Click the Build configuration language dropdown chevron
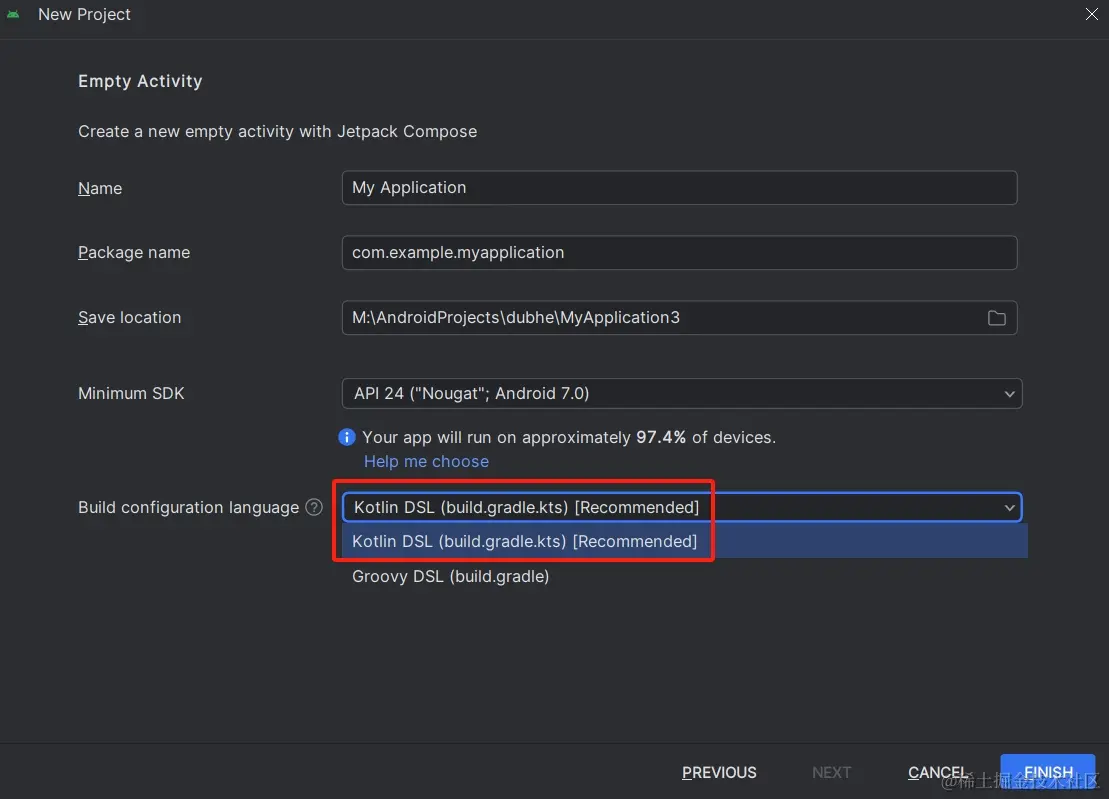Viewport: 1109px width, 799px height. 1009,507
